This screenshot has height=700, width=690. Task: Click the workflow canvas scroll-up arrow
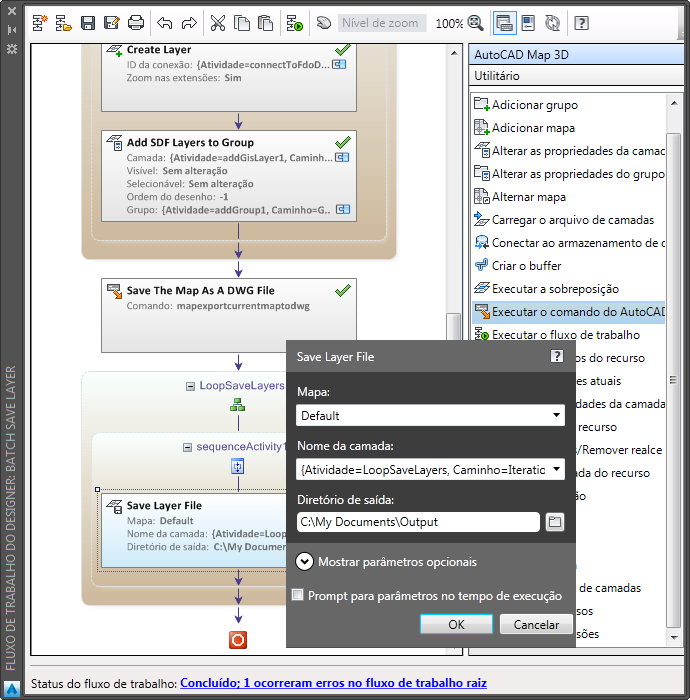pos(454,53)
